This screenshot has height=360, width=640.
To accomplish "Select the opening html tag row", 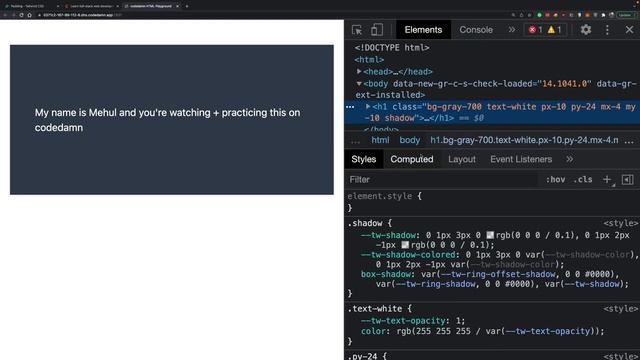I will point(369,60).
